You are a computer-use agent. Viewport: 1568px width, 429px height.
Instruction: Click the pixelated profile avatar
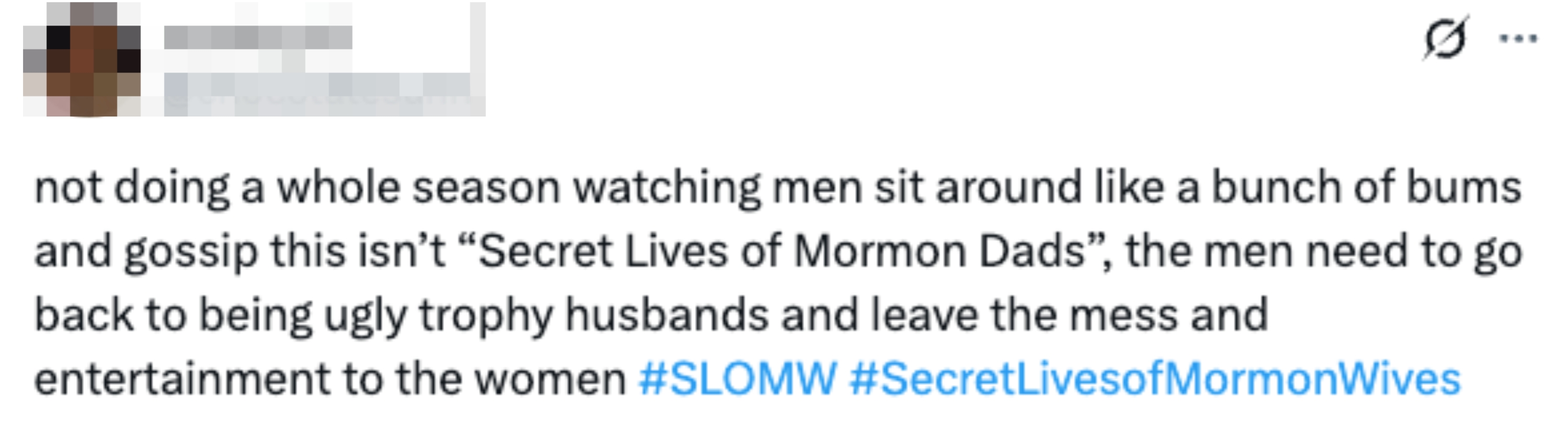click(82, 59)
